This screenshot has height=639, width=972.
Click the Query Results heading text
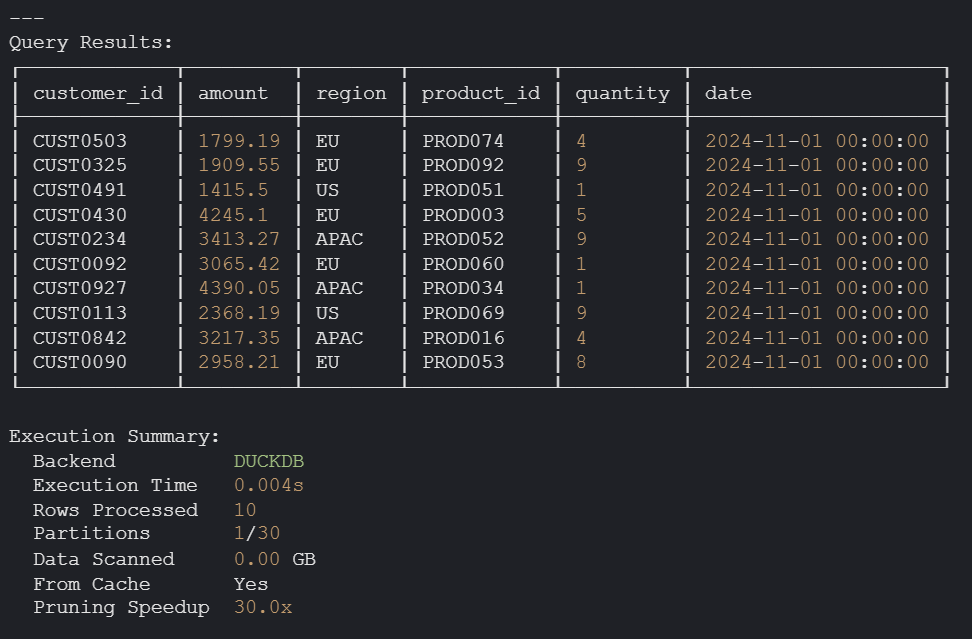click(x=91, y=42)
